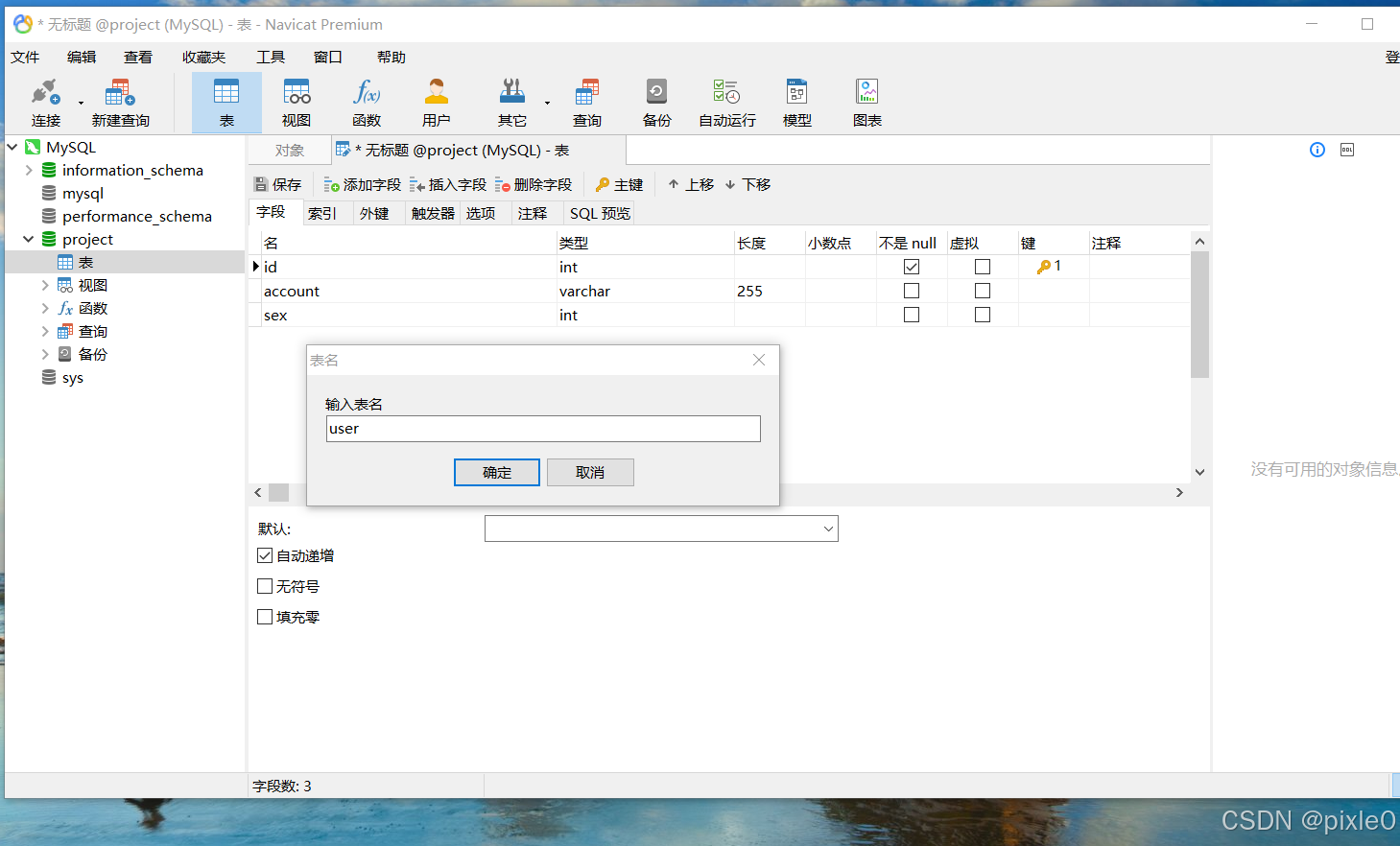
Task: Click the varchar type cell
Action: (645, 291)
